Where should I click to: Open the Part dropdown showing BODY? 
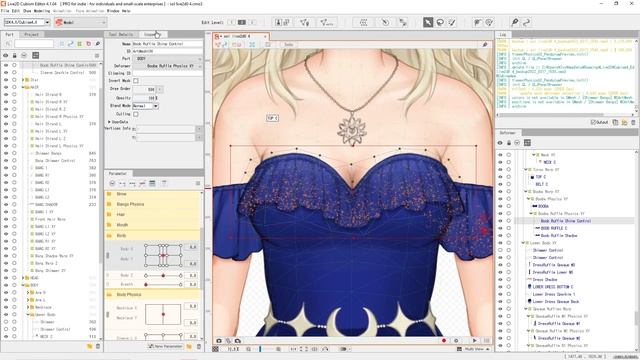(x=167, y=58)
